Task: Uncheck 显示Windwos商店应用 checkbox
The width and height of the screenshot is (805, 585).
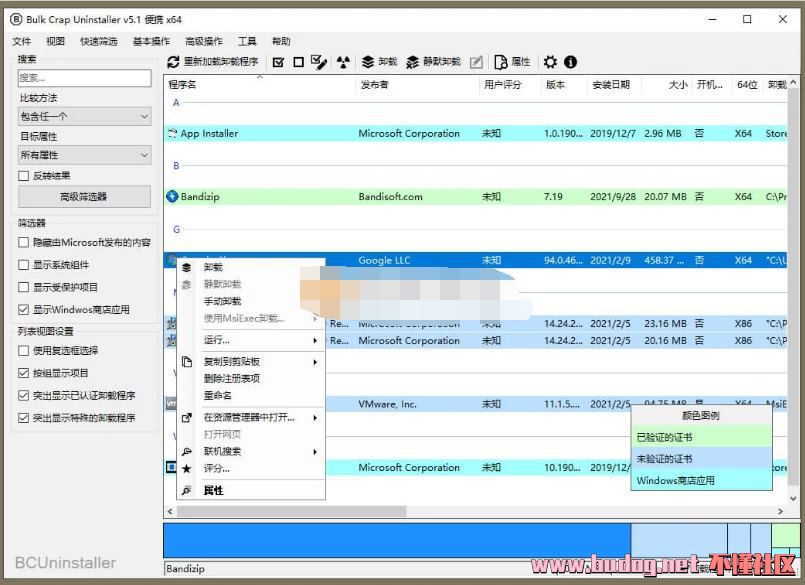Action: pyautogui.click(x=23, y=310)
